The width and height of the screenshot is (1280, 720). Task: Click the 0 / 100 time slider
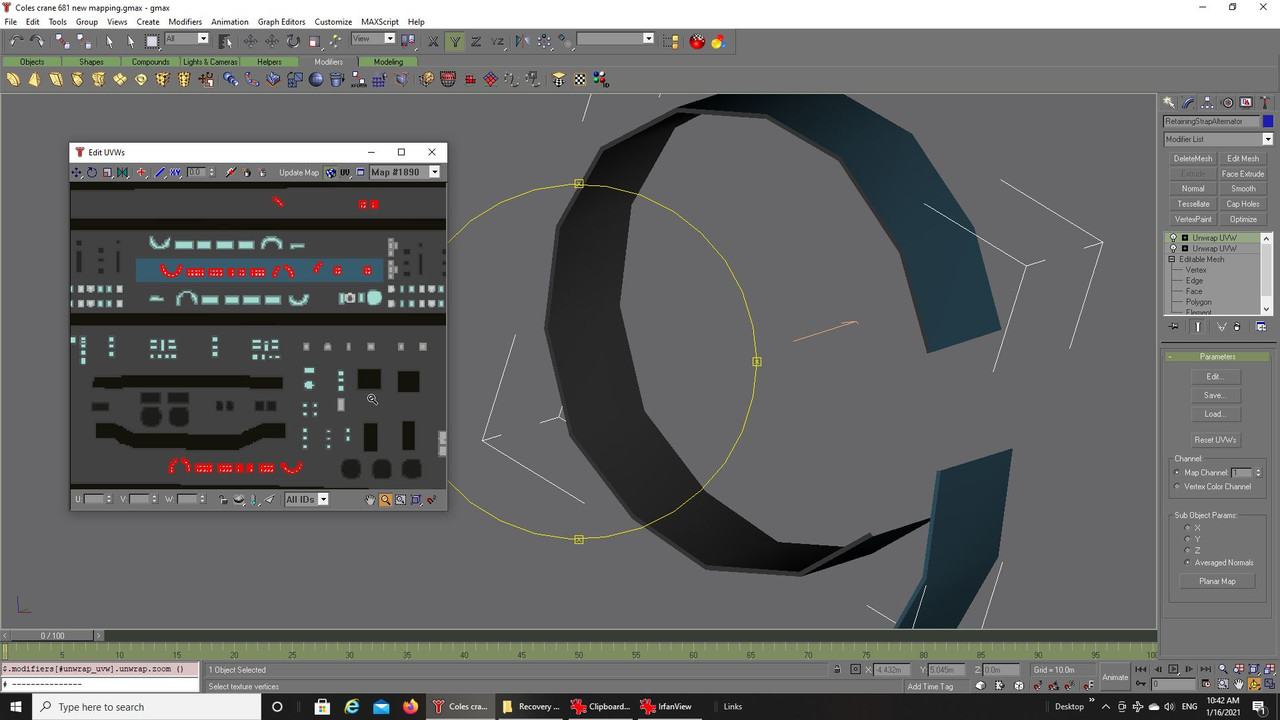point(52,635)
